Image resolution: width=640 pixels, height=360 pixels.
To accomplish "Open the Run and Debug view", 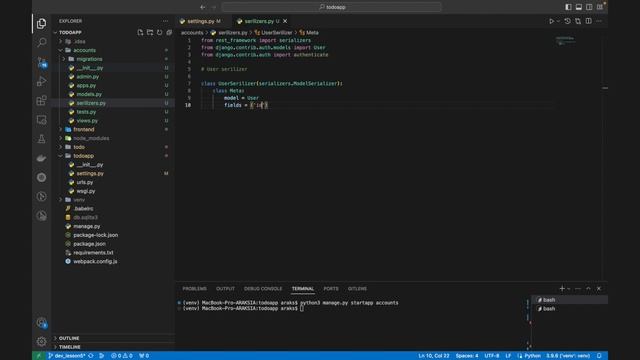I will click(41, 81).
